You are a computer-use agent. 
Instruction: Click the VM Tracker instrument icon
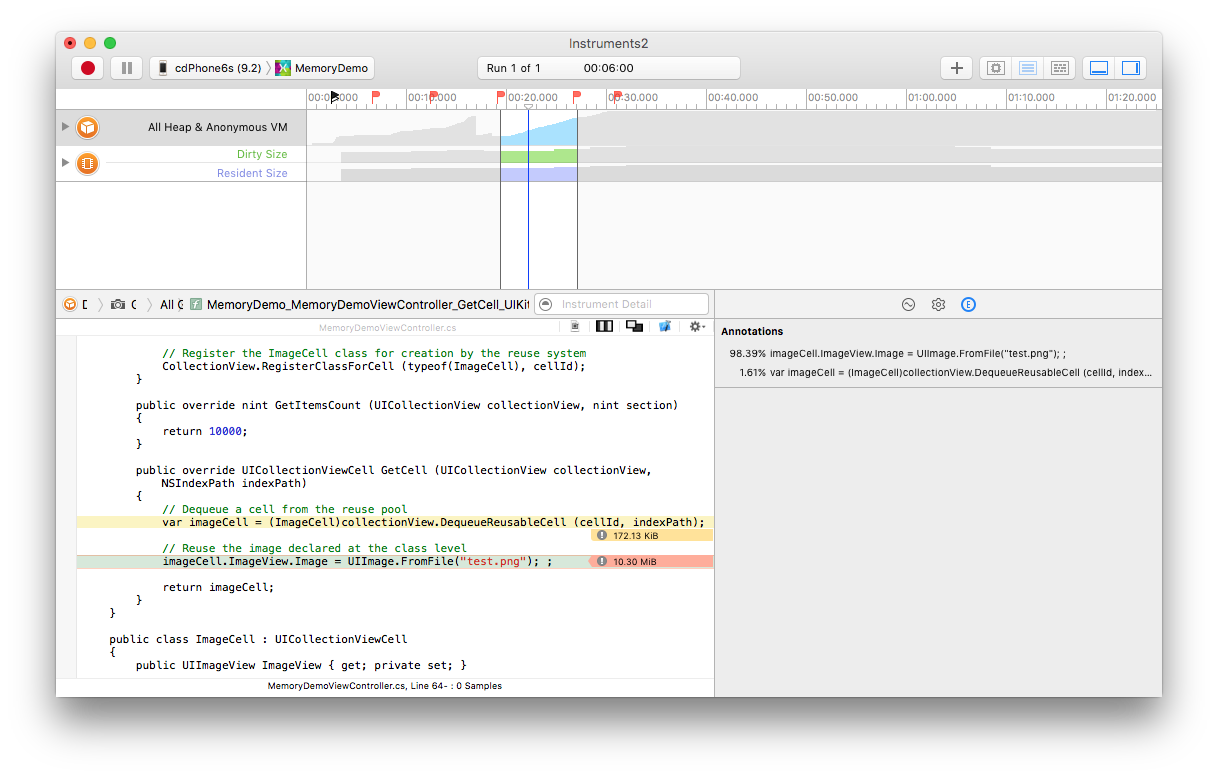point(88,163)
